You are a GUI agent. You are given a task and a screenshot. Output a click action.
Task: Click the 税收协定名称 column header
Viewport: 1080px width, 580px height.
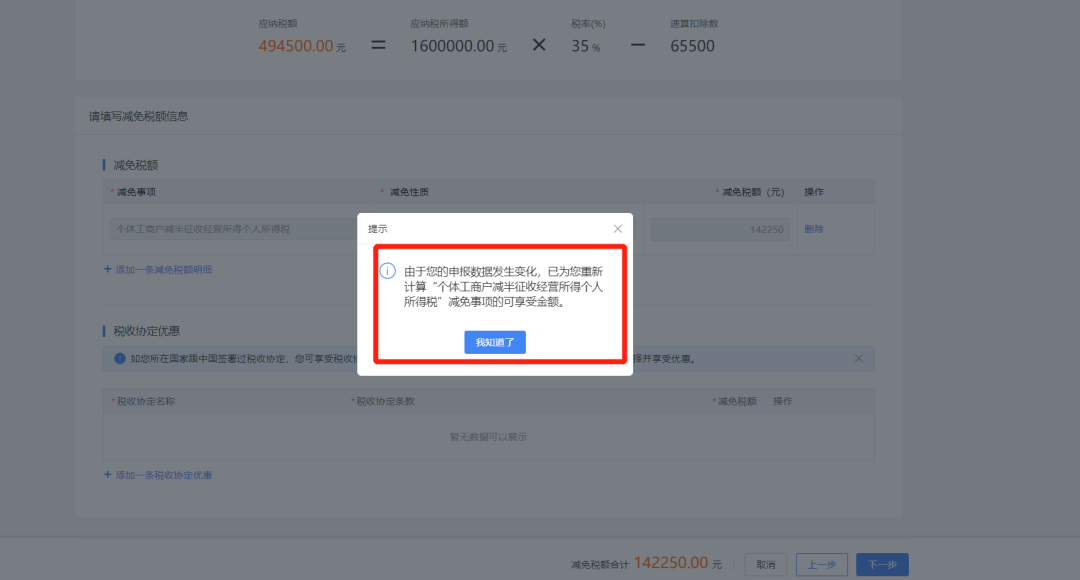[x=146, y=401]
